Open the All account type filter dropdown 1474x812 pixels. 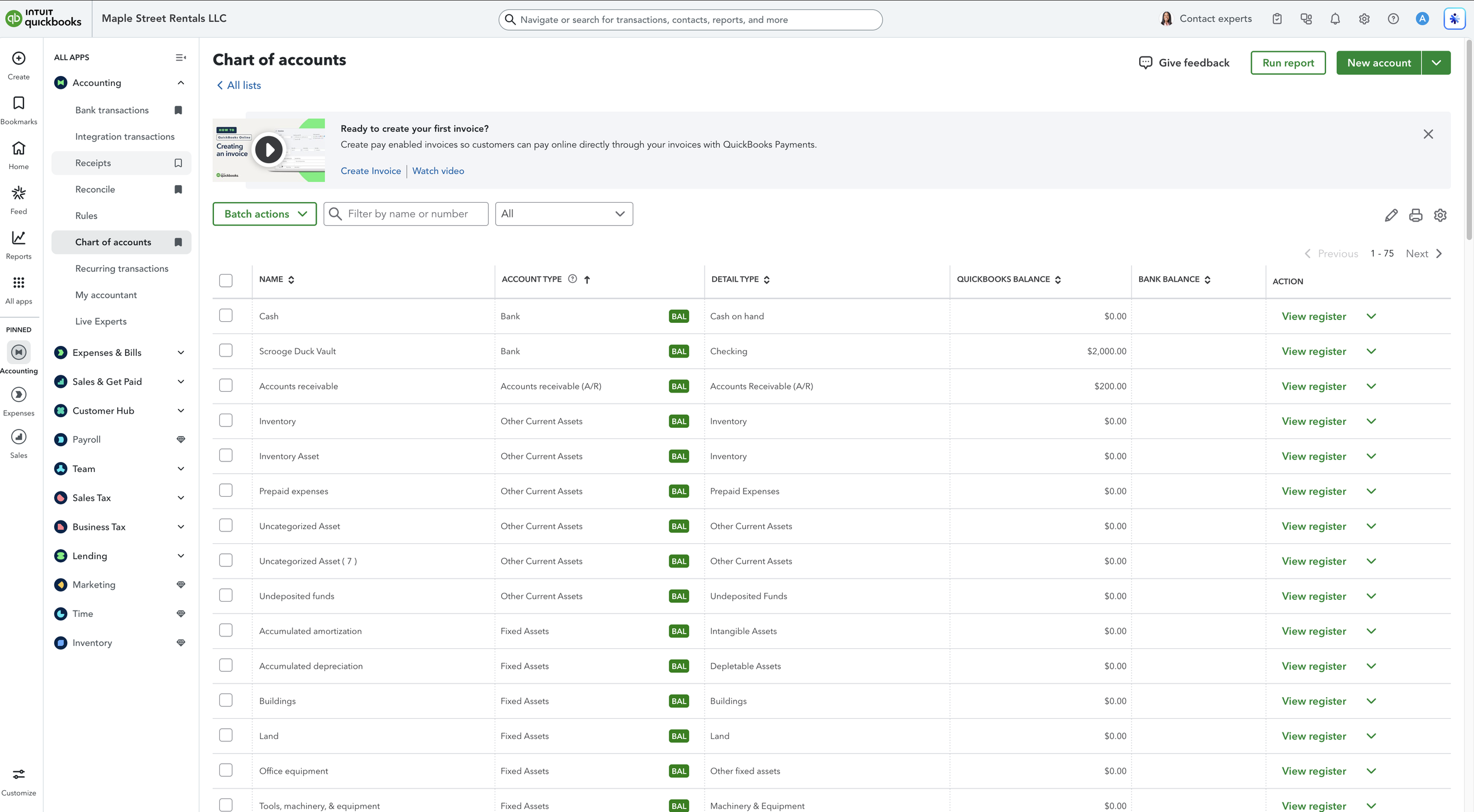(563, 213)
